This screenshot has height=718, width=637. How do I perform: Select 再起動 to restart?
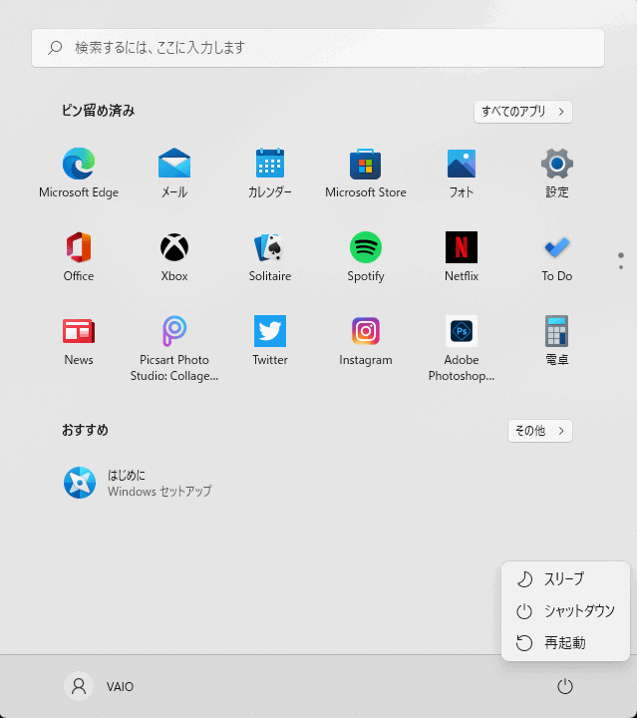[x=566, y=643]
